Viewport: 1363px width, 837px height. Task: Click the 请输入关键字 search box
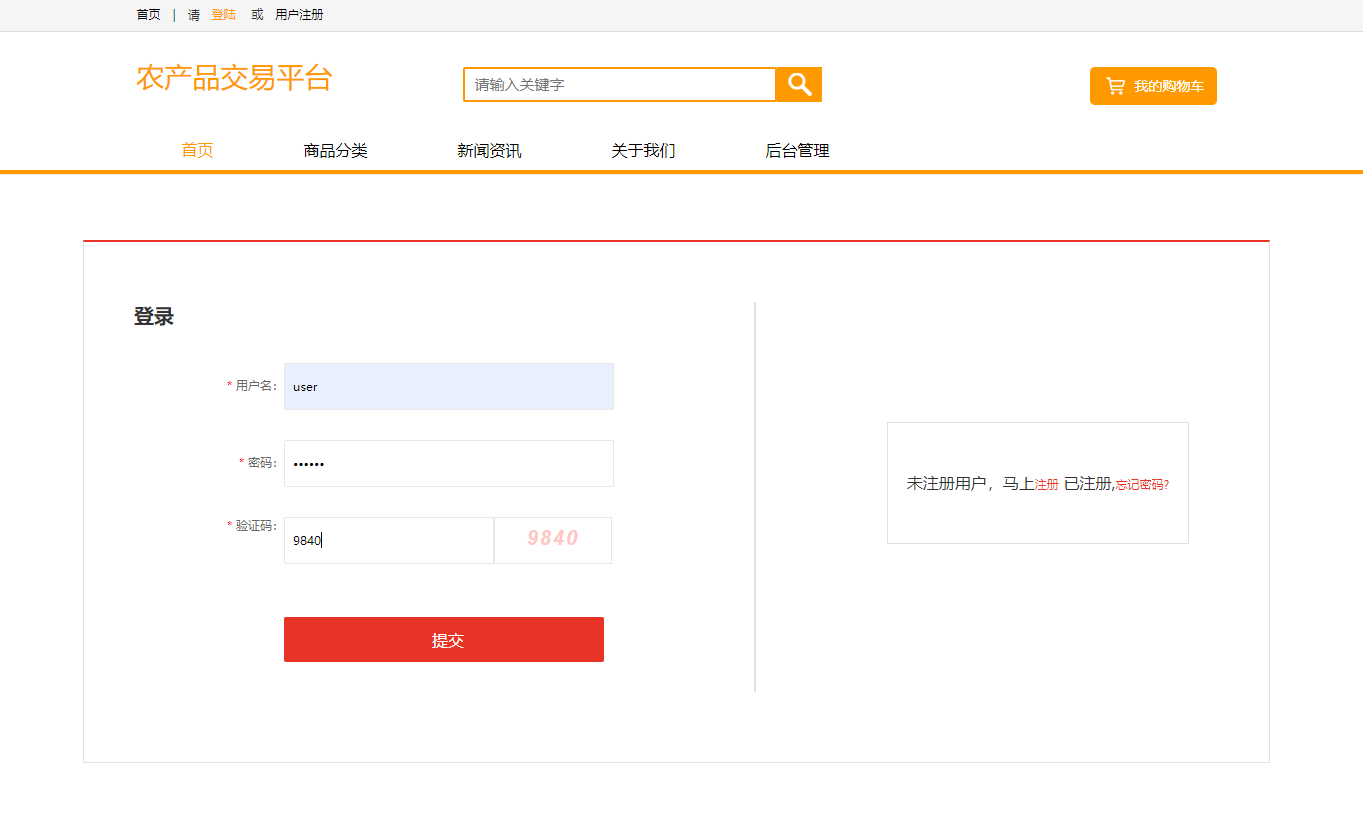(x=618, y=84)
